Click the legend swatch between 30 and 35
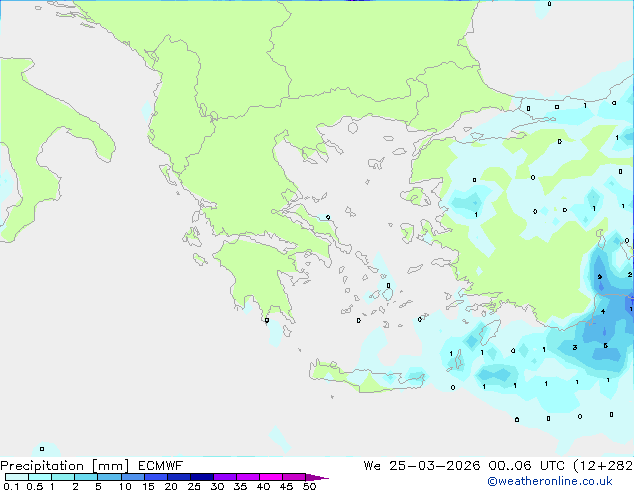Viewport: 634px width, 490px height. coord(225,477)
